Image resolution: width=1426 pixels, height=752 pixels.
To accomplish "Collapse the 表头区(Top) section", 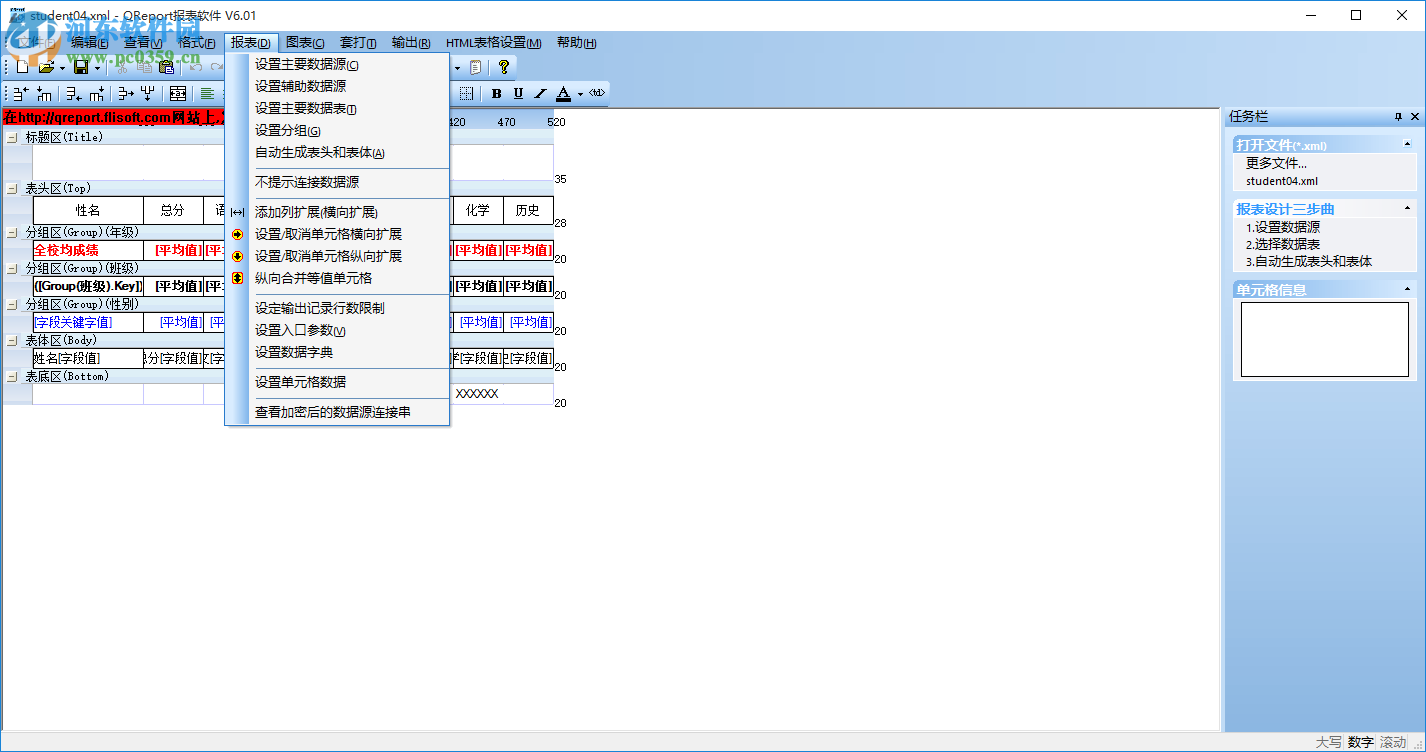I will (x=12, y=188).
